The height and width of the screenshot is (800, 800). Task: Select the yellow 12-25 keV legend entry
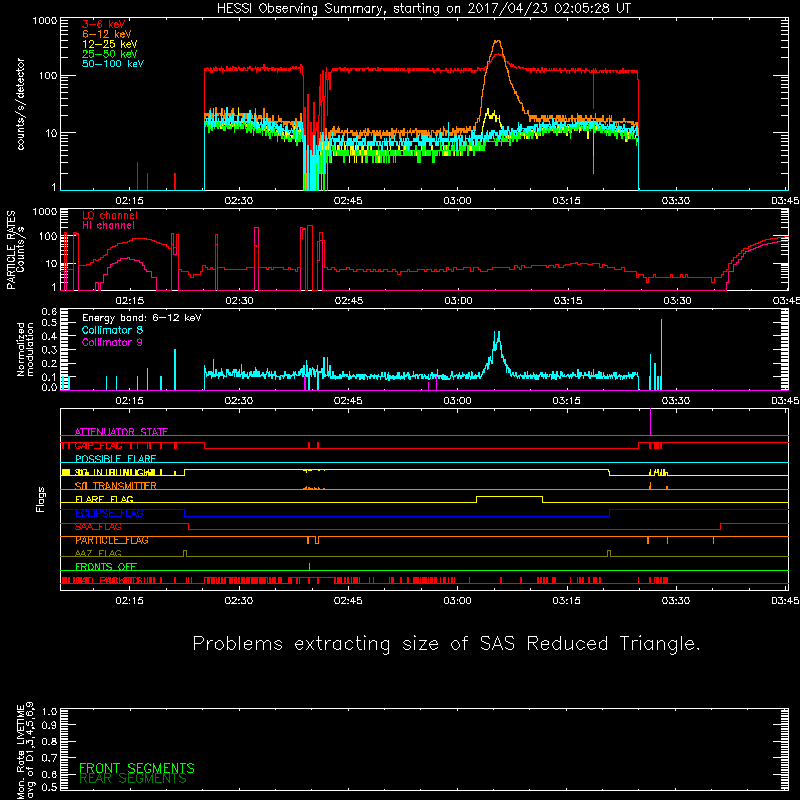(110, 44)
